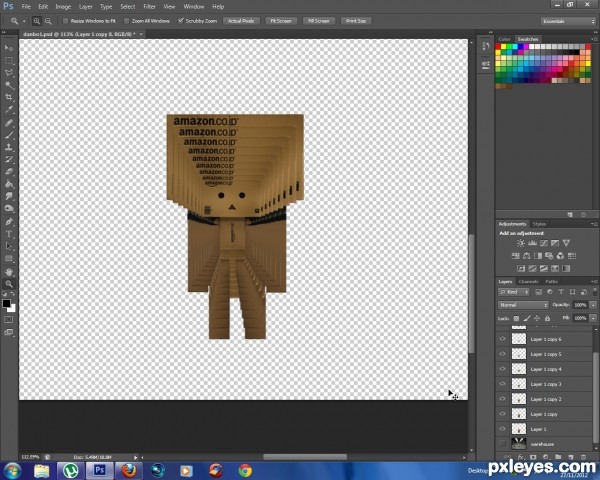The height and width of the screenshot is (480, 600).
Task: Hide Layer 1 copy 2 visibility eye
Action: pyautogui.click(x=502, y=398)
